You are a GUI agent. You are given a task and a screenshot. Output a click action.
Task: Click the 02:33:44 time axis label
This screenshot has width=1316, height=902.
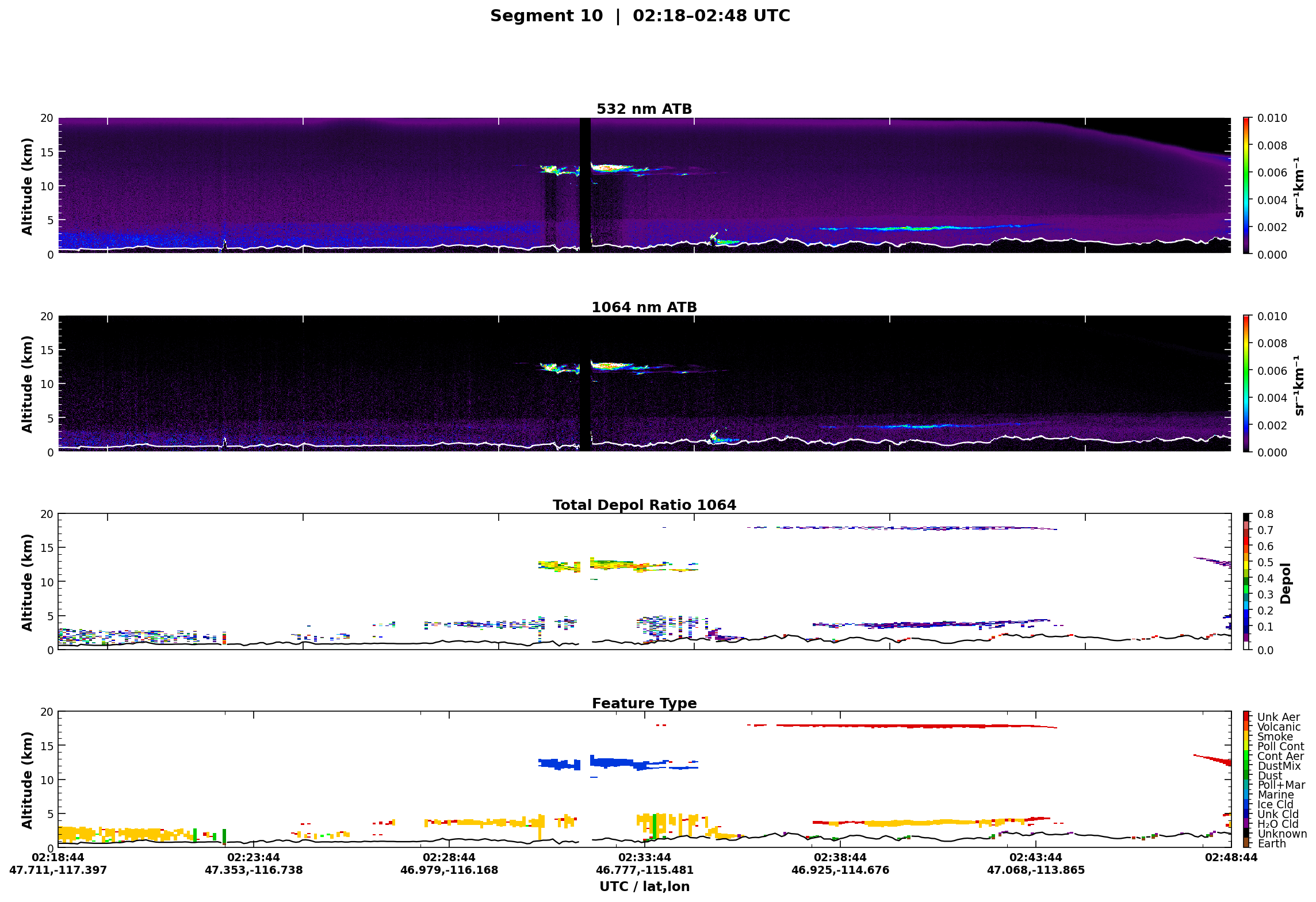pos(644,857)
